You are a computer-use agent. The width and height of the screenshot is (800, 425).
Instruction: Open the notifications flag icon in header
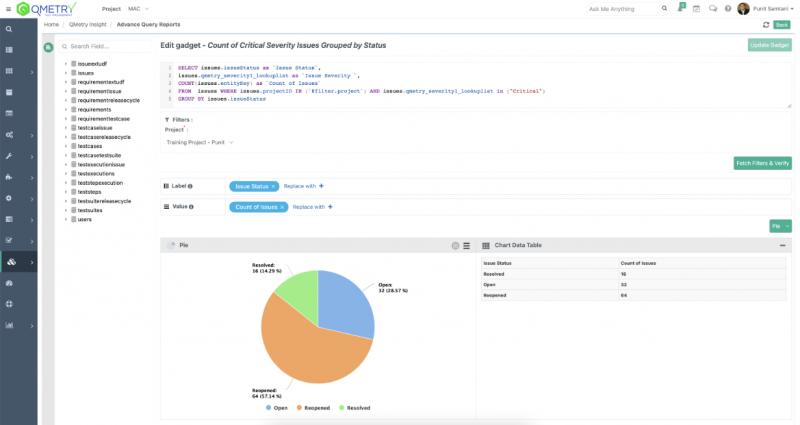point(680,8)
